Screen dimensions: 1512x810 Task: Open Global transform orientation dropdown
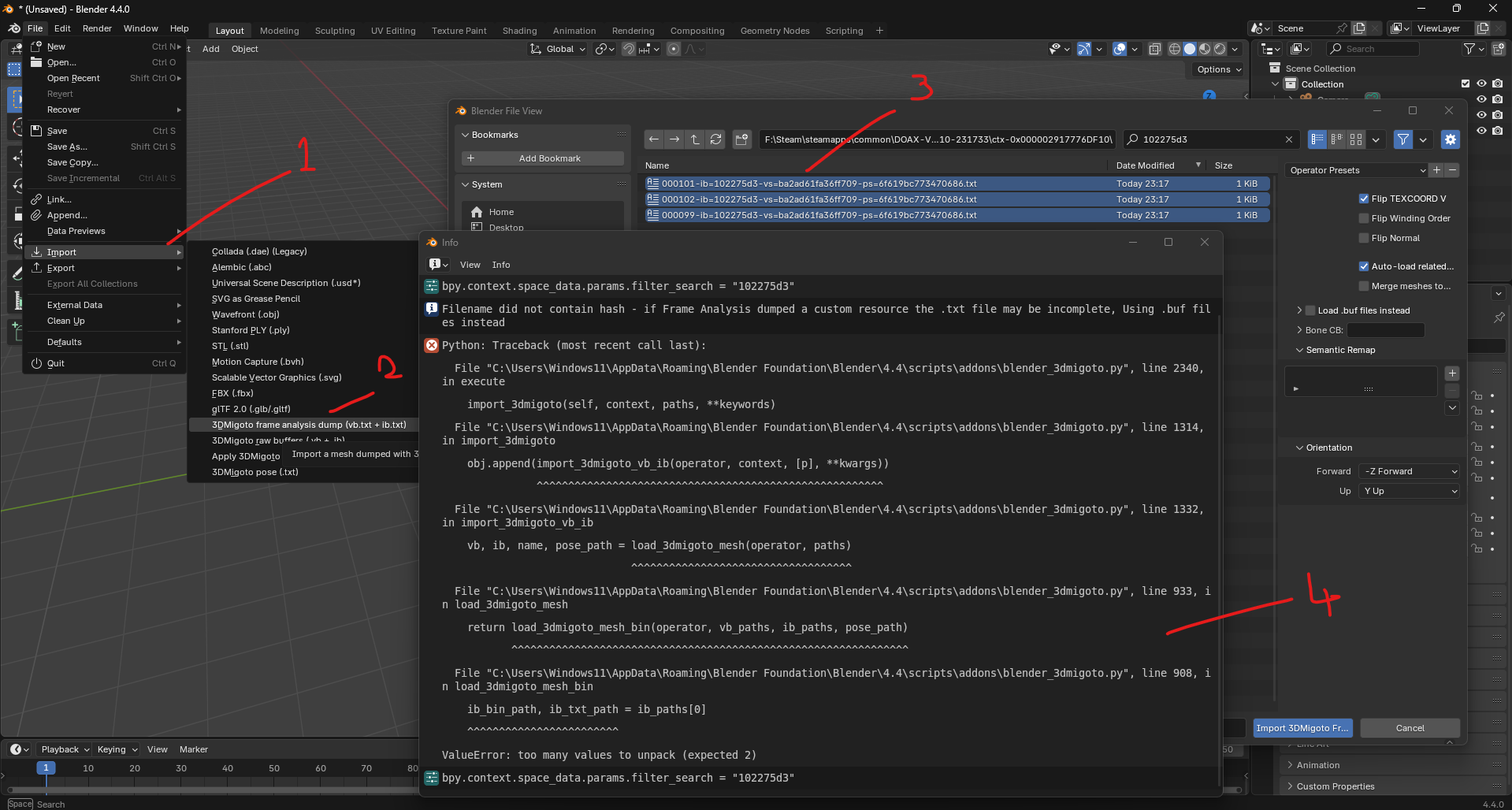pyautogui.click(x=559, y=49)
